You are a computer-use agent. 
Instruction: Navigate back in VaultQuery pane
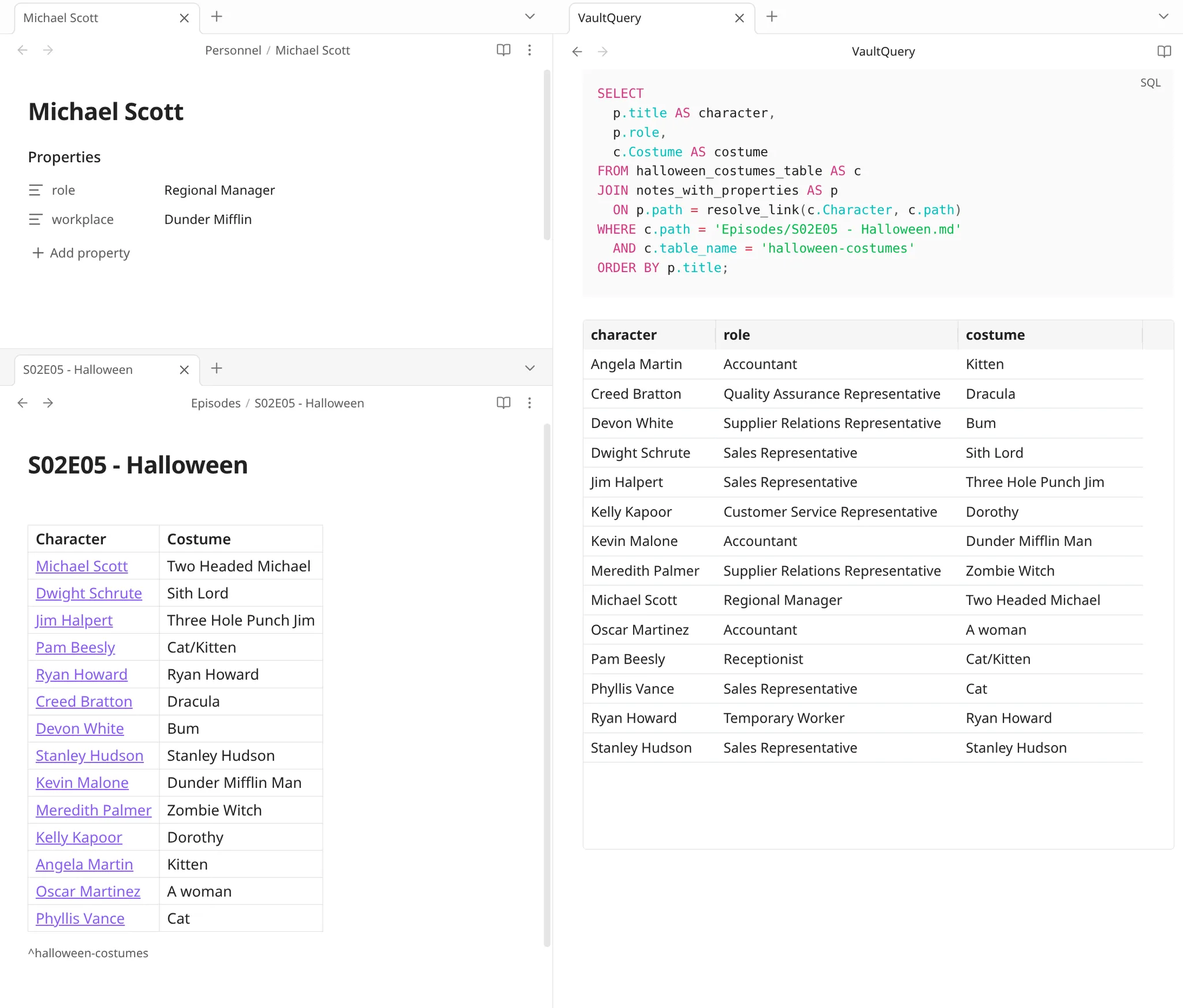[577, 51]
